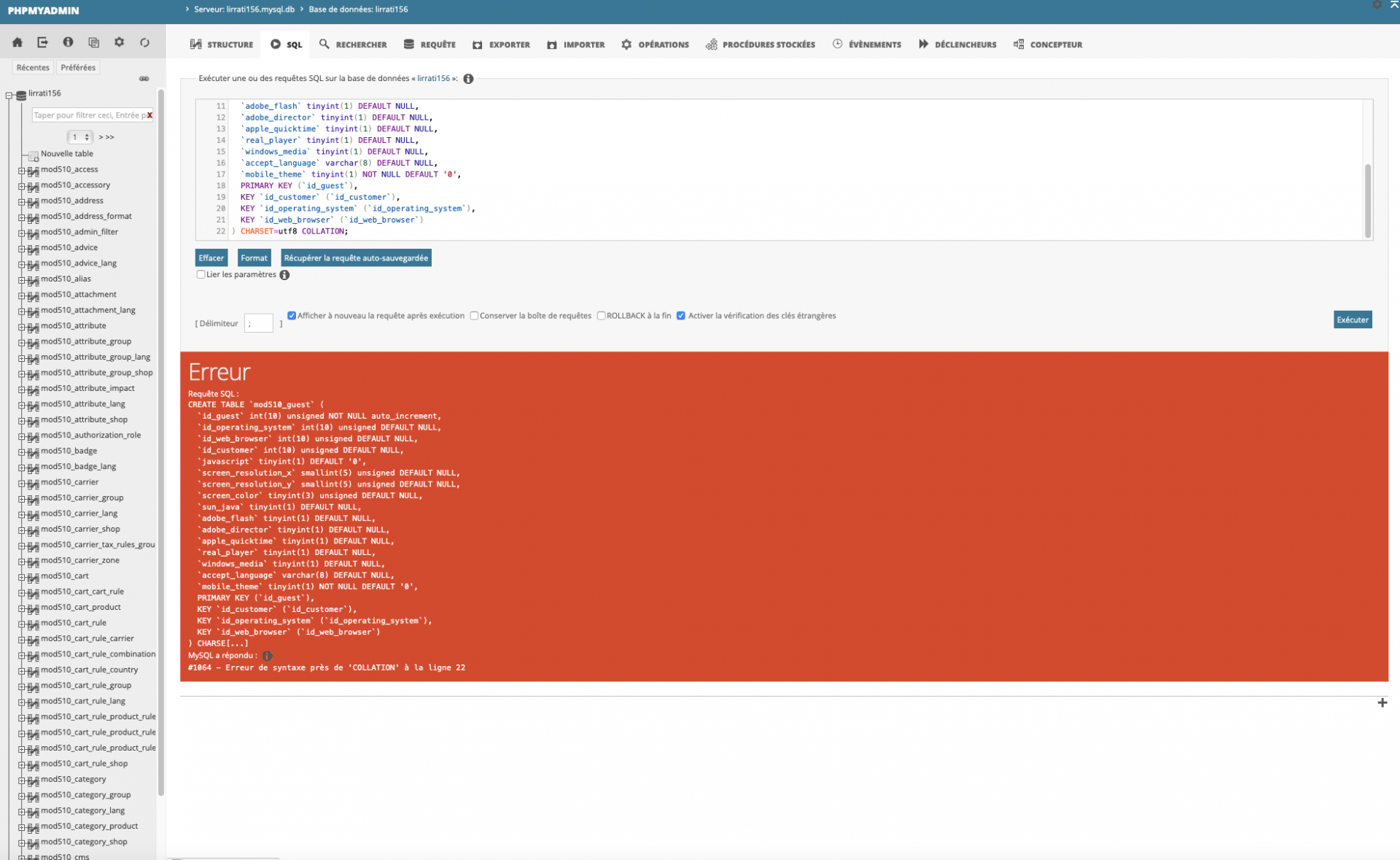The width and height of the screenshot is (1400, 860).
Task: Click the Format button
Action: (254, 258)
